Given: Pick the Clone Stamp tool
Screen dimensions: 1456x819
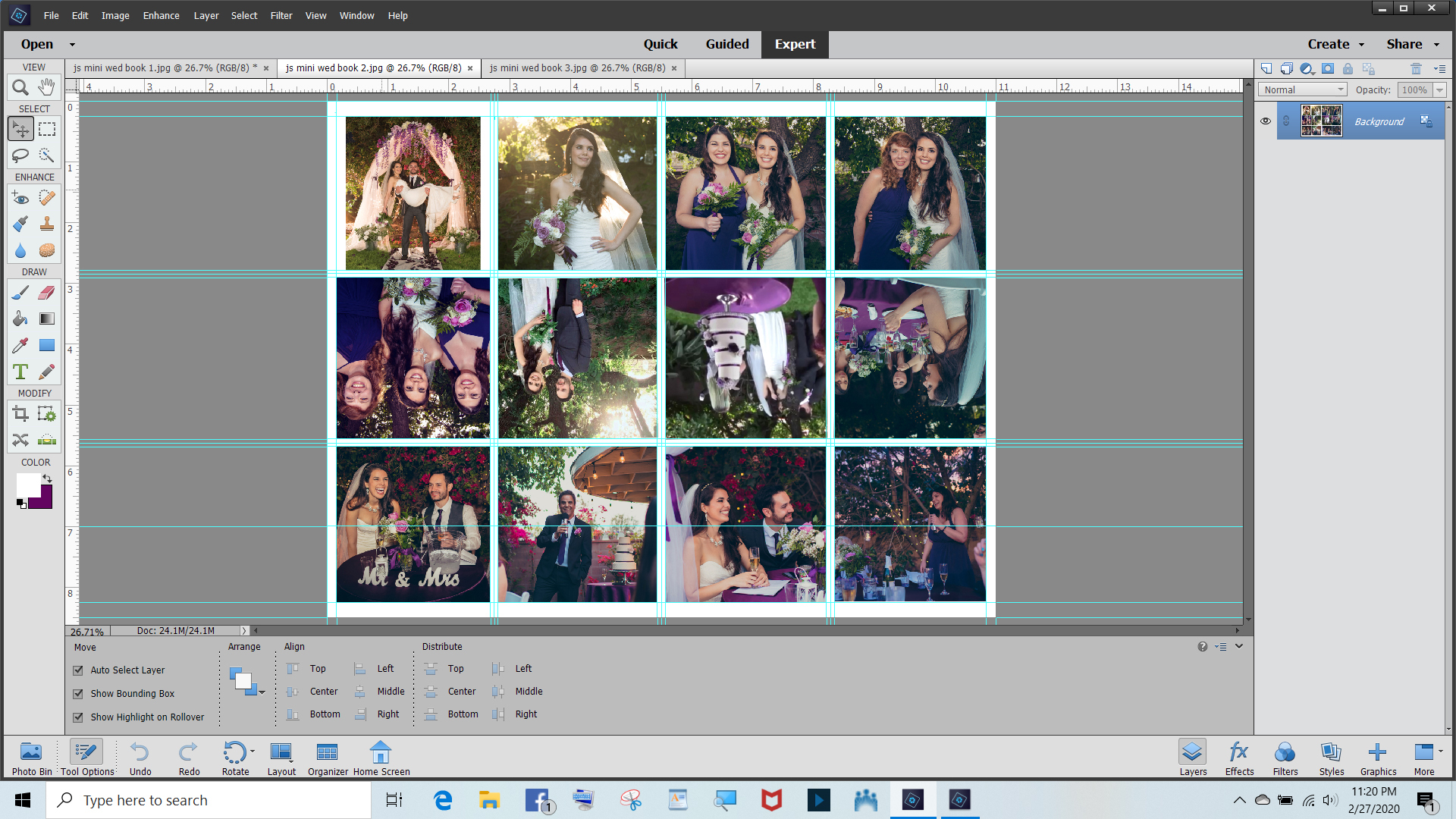Looking at the screenshot, I should [46, 224].
